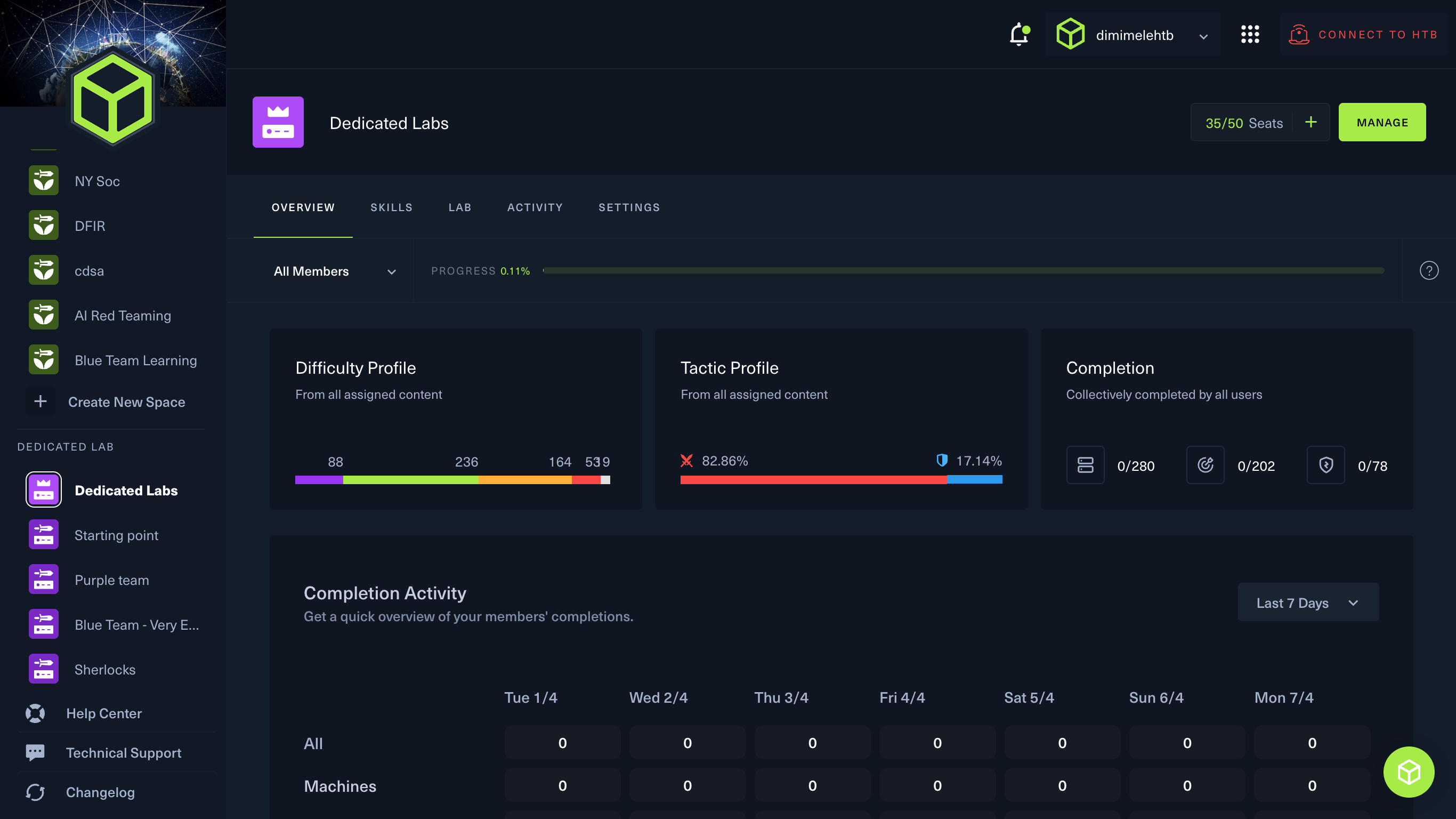Click the Sherlocks lab icon
This screenshot has height=819, width=1456.
tap(44, 669)
